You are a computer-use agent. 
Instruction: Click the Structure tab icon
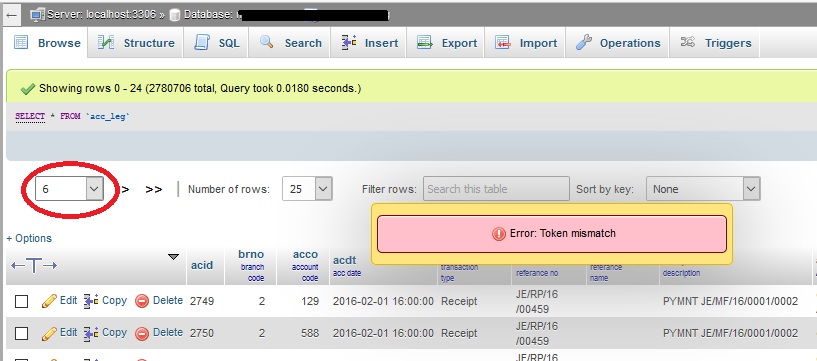click(106, 42)
